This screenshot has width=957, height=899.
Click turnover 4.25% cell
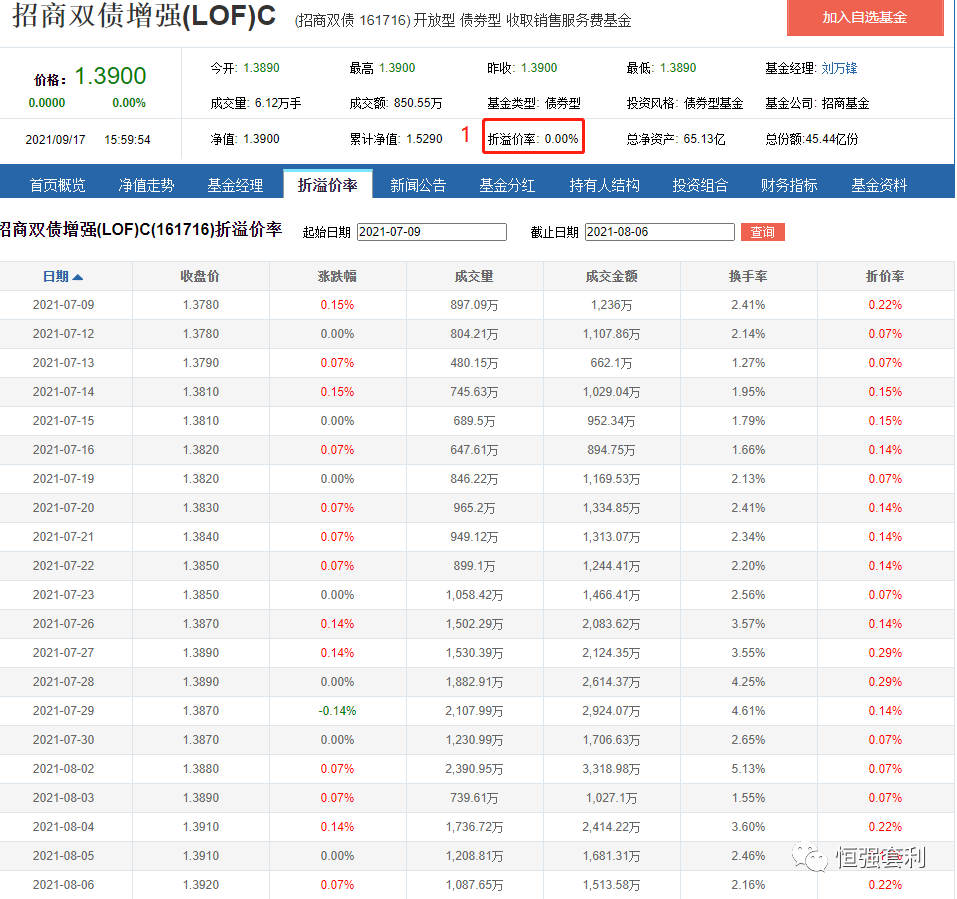(x=748, y=682)
